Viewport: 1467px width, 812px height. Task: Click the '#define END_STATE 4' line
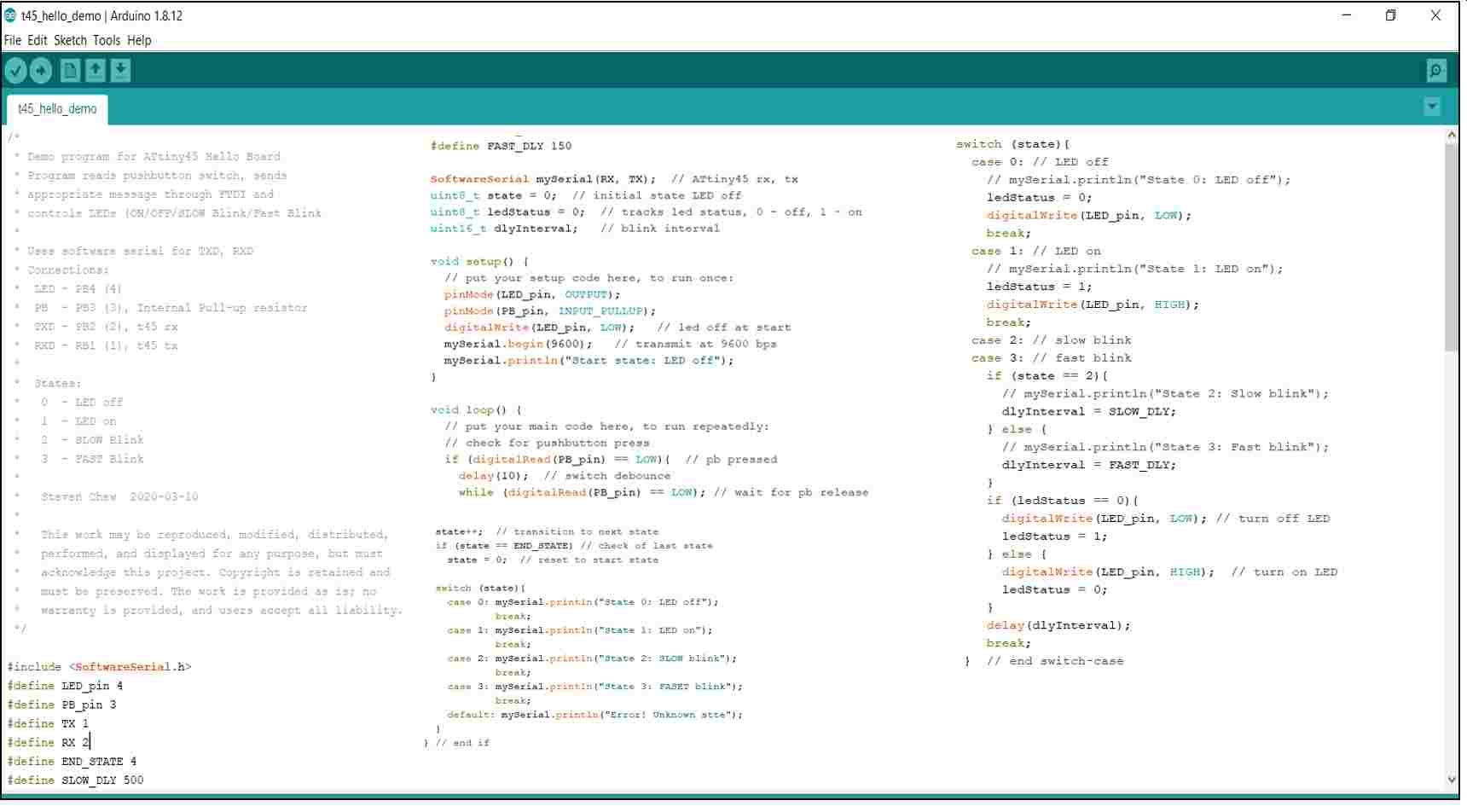coord(72,761)
